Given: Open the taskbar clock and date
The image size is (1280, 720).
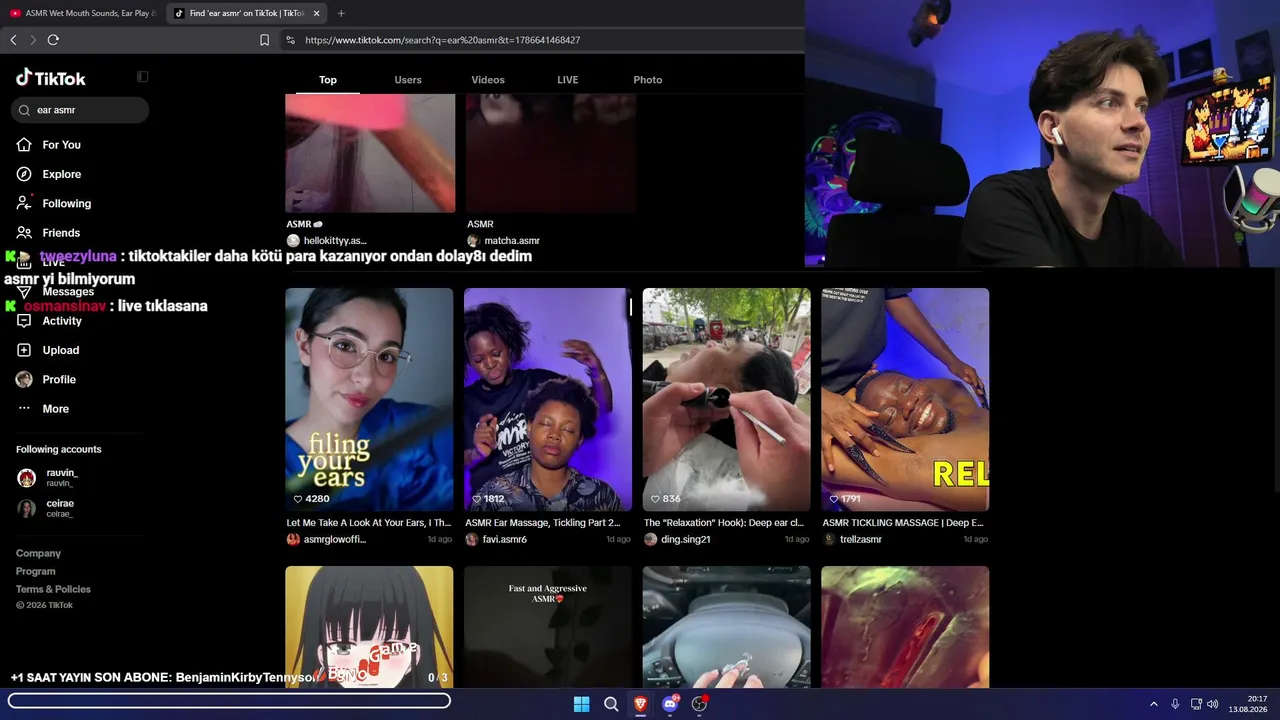Looking at the screenshot, I should [1248, 704].
